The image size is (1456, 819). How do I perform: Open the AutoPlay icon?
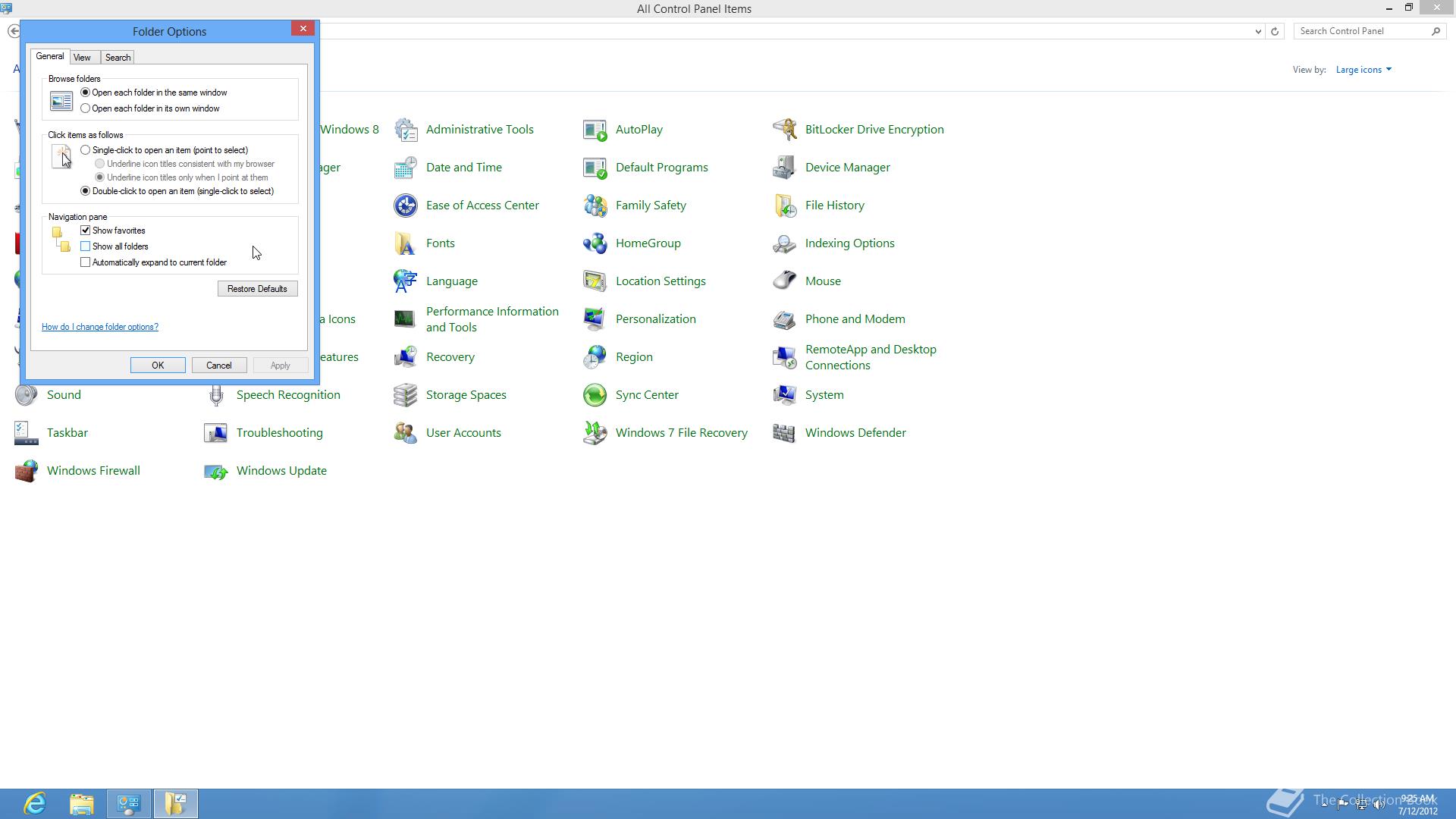(x=595, y=130)
